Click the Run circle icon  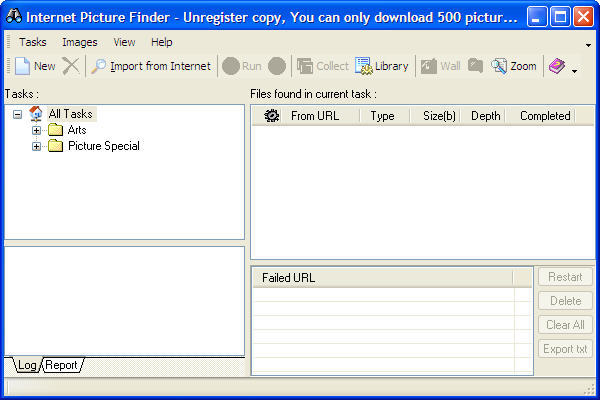[x=231, y=66]
